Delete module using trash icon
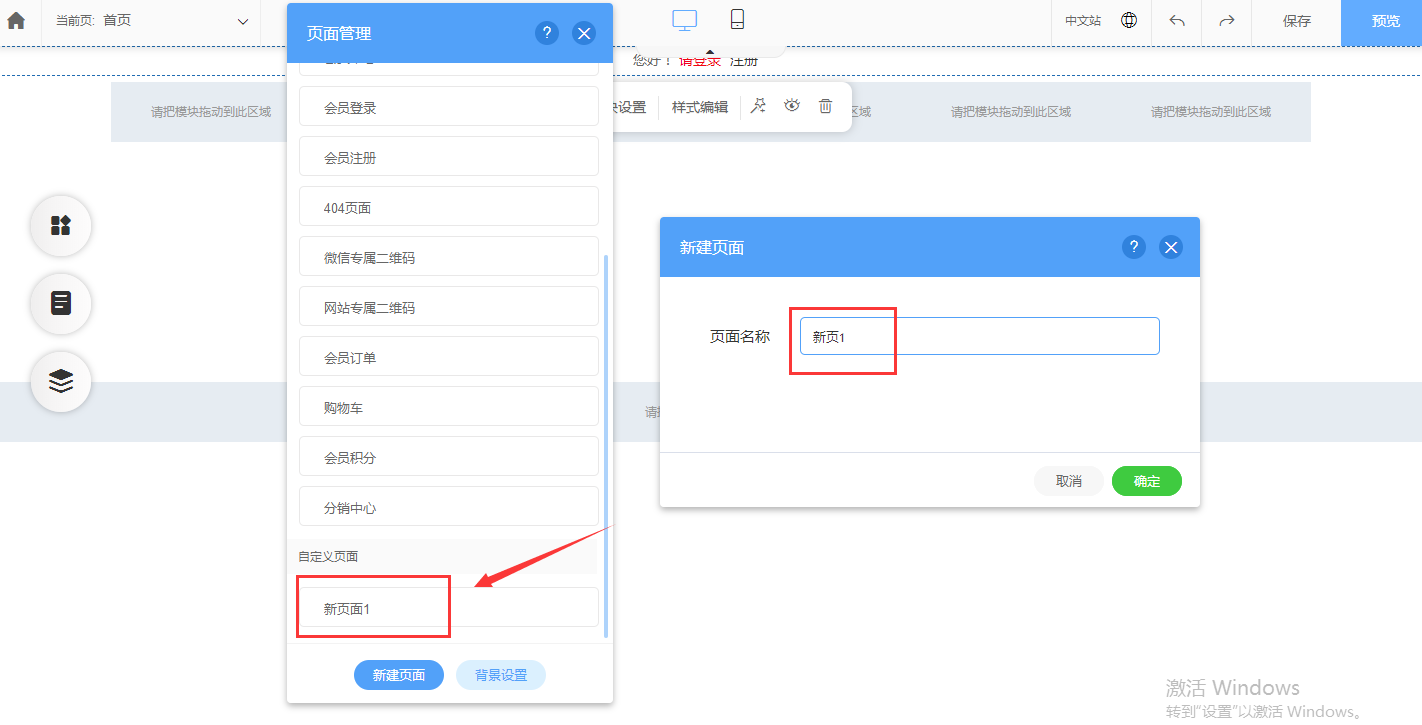 825,106
